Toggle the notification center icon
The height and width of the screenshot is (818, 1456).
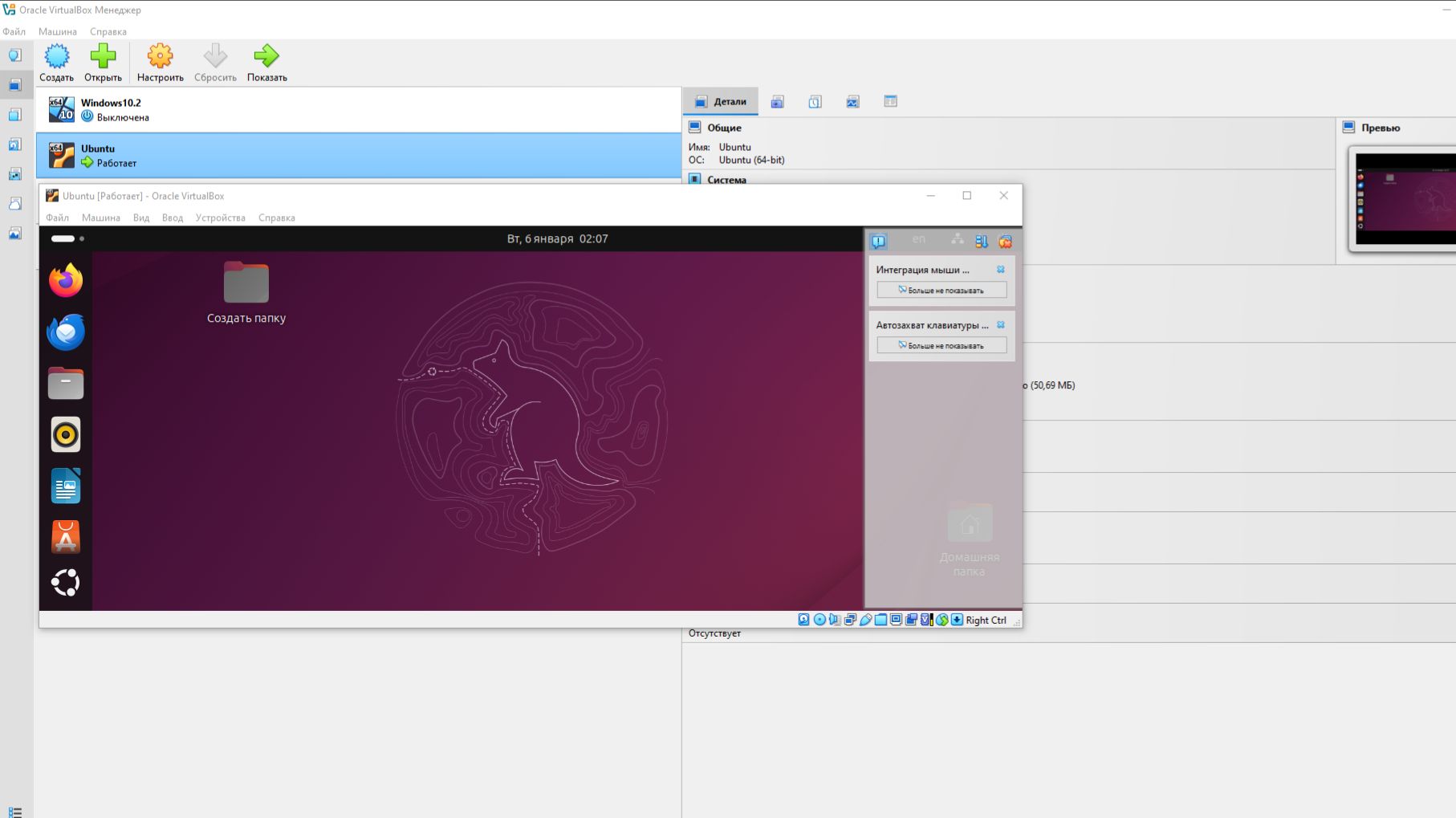pos(879,241)
